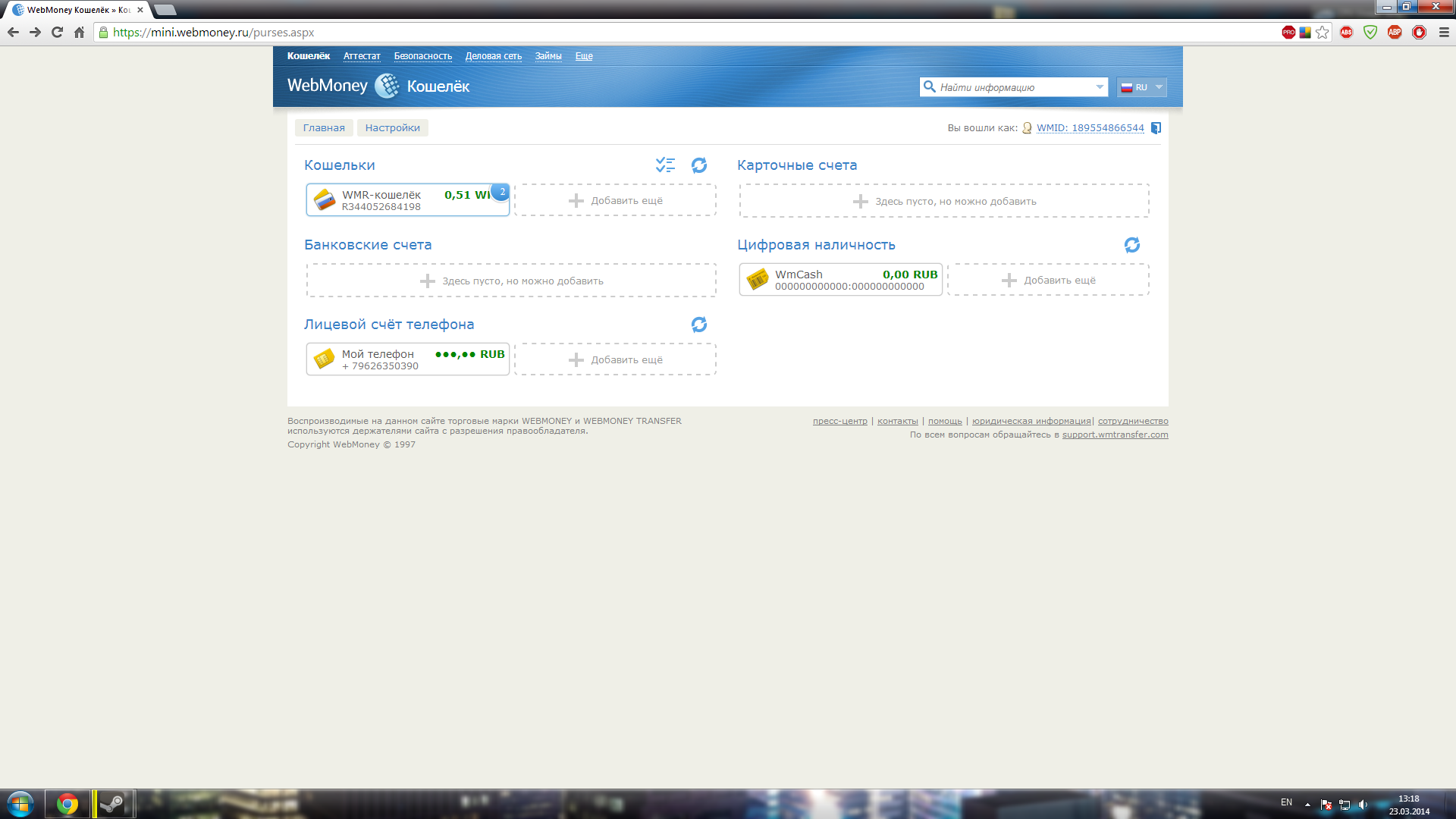The width and height of the screenshot is (1456, 819).
Task: Open the volume speaker tray icon
Action: click(x=1363, y=805)
